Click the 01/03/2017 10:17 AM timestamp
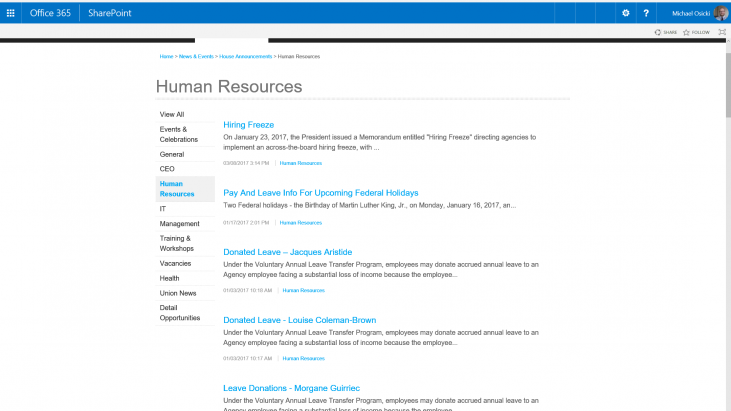The width and height of the screenshot is (731, 411). [x=248, y=358]
